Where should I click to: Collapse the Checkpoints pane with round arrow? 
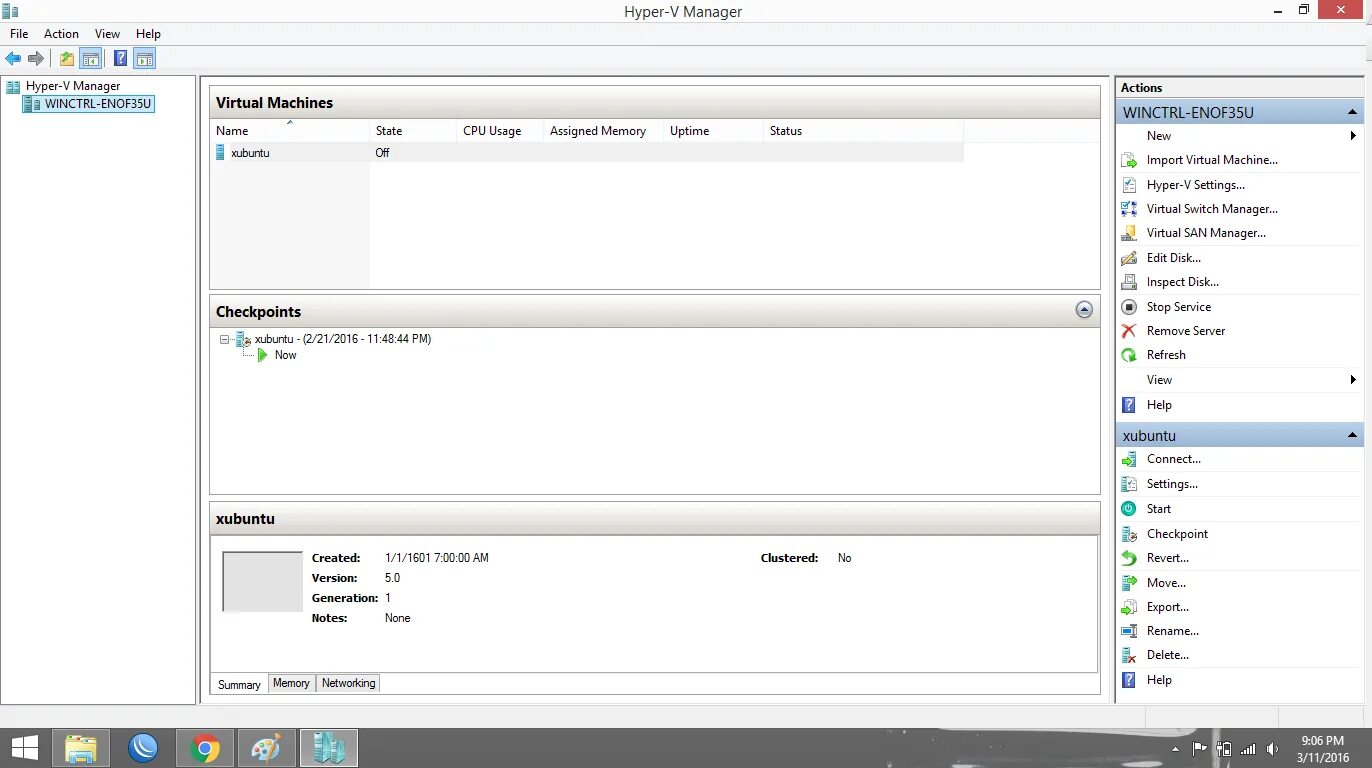click(1084, 310)
